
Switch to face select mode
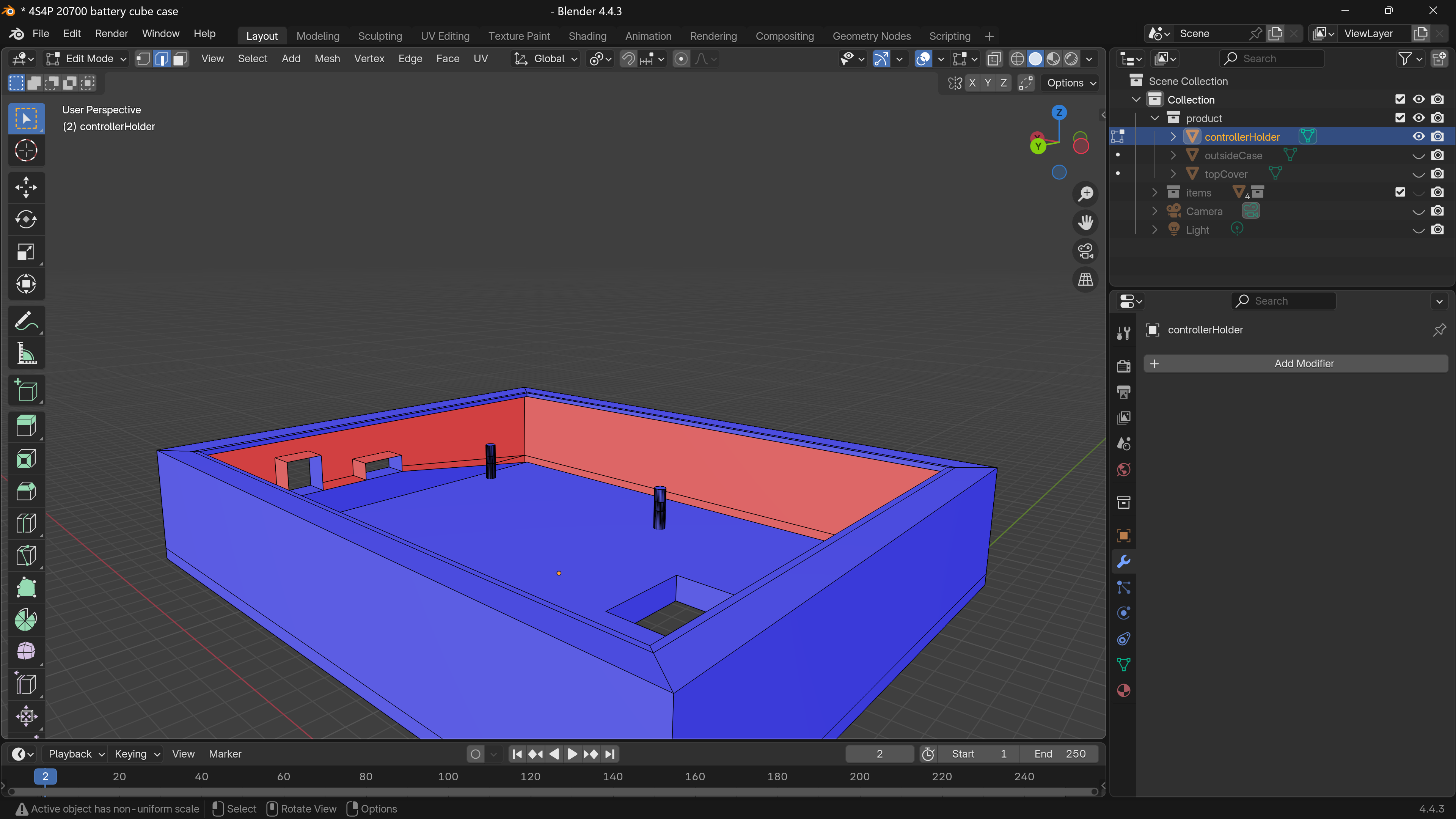pyautogui.click(x=180, y=59)
